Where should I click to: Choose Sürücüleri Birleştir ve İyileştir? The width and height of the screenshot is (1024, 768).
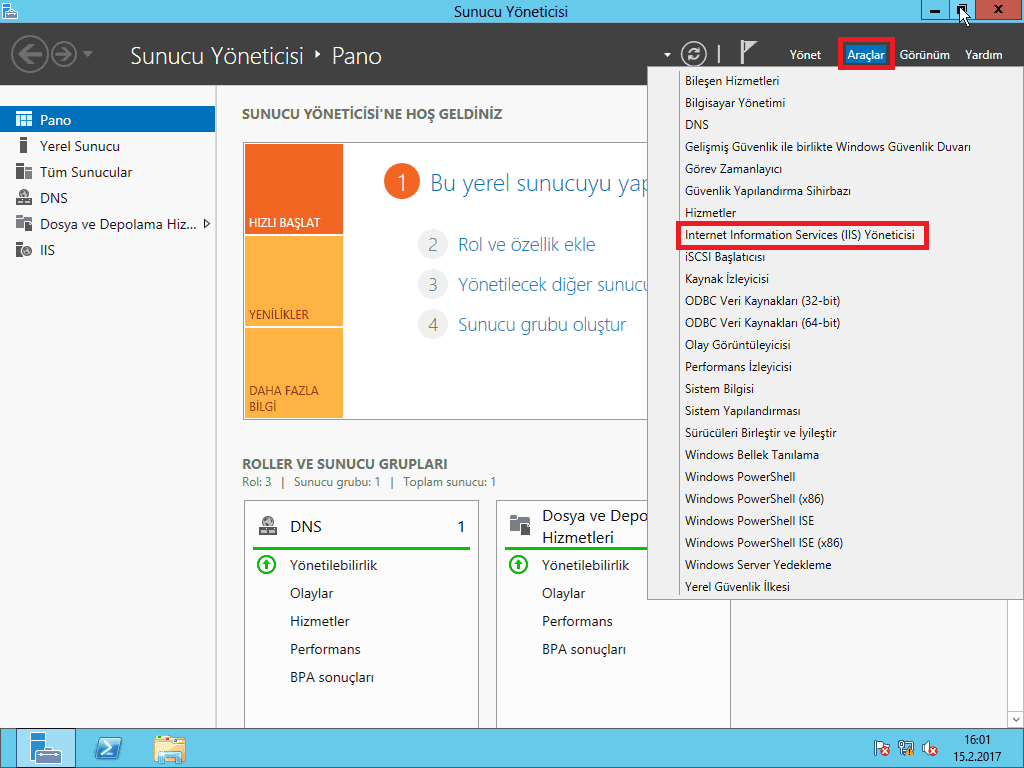coord(760,432)
